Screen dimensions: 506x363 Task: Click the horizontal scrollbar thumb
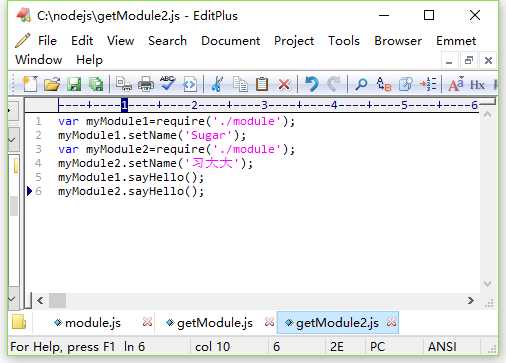point(57,300)
